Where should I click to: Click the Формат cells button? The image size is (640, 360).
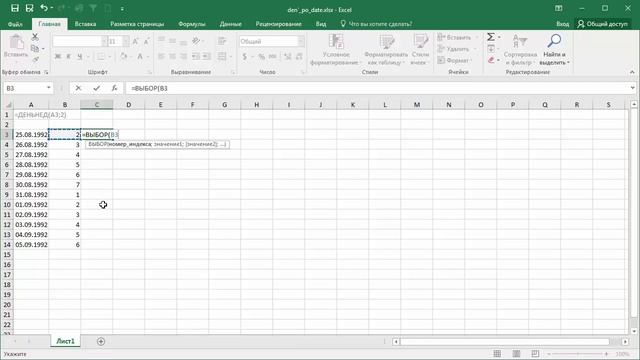[455, 60]
